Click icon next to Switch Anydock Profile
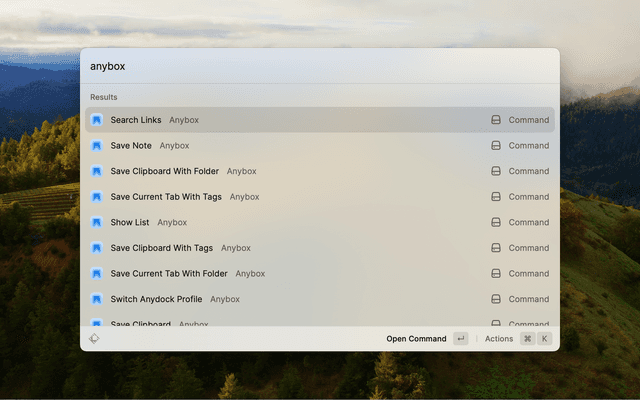This screenshot has height=400, width=640. click(97, 299)
